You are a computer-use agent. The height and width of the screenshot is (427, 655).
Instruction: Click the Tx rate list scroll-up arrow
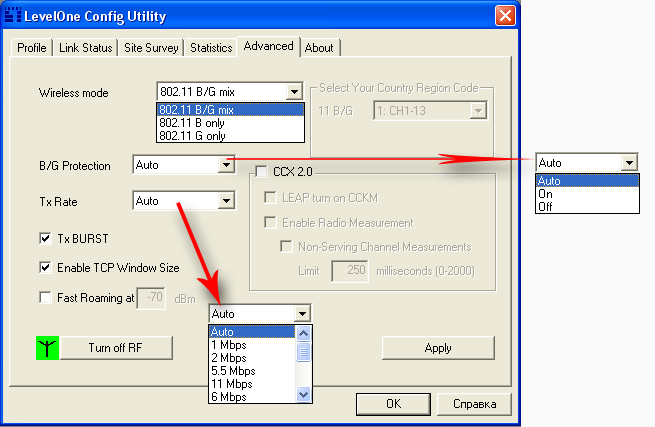click(303, 333)
